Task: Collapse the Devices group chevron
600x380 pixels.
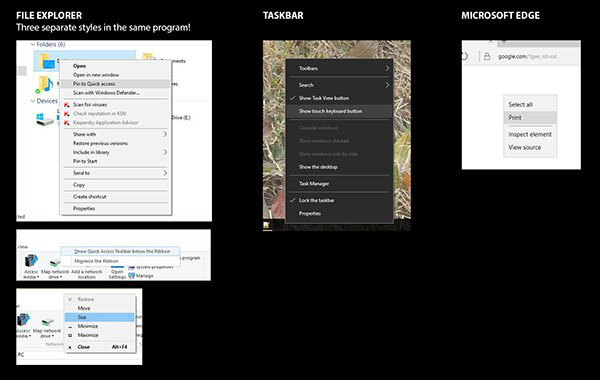Action: 33,101
